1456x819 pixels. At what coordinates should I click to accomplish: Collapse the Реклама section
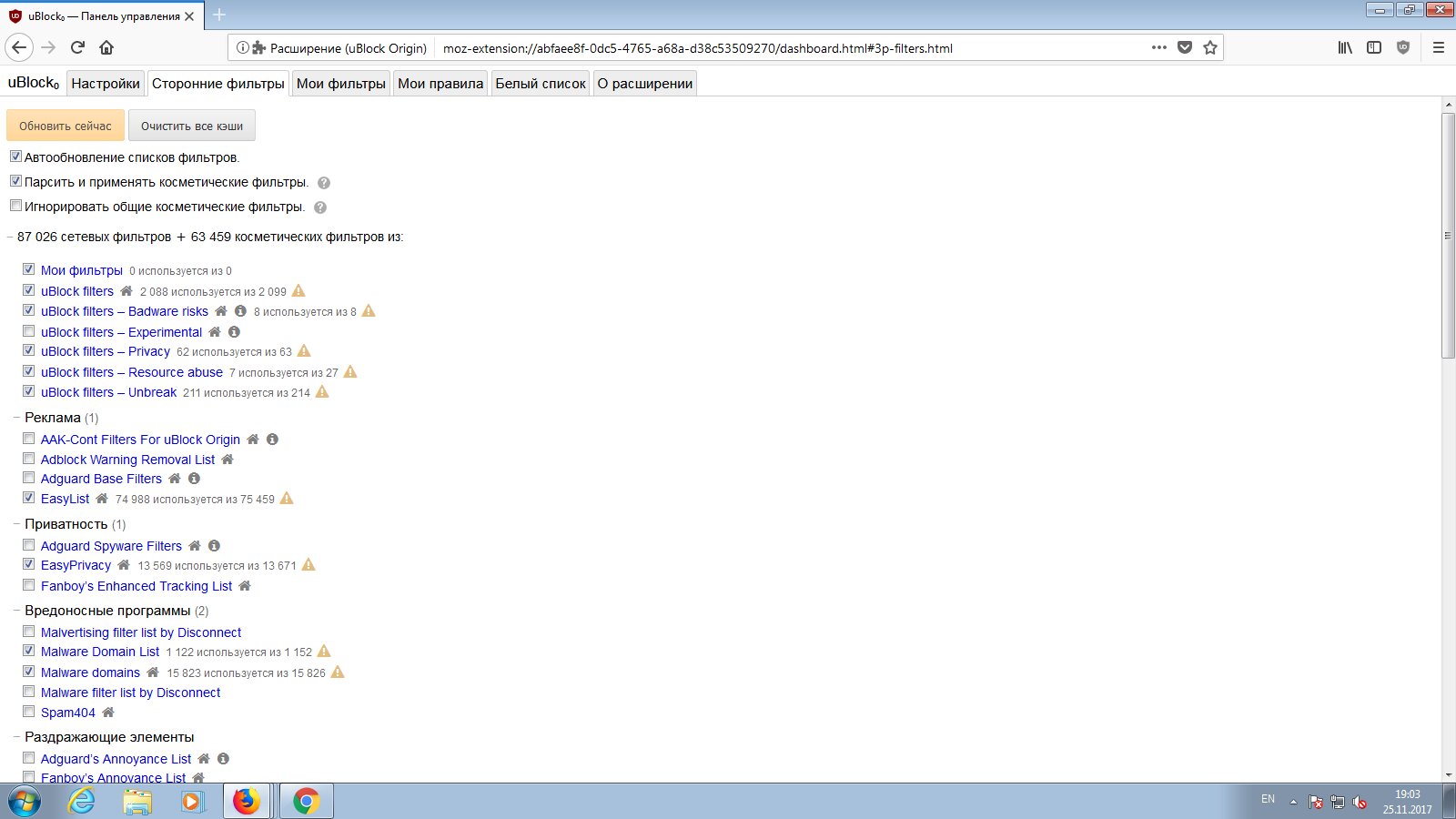click(x=16, y=418)
